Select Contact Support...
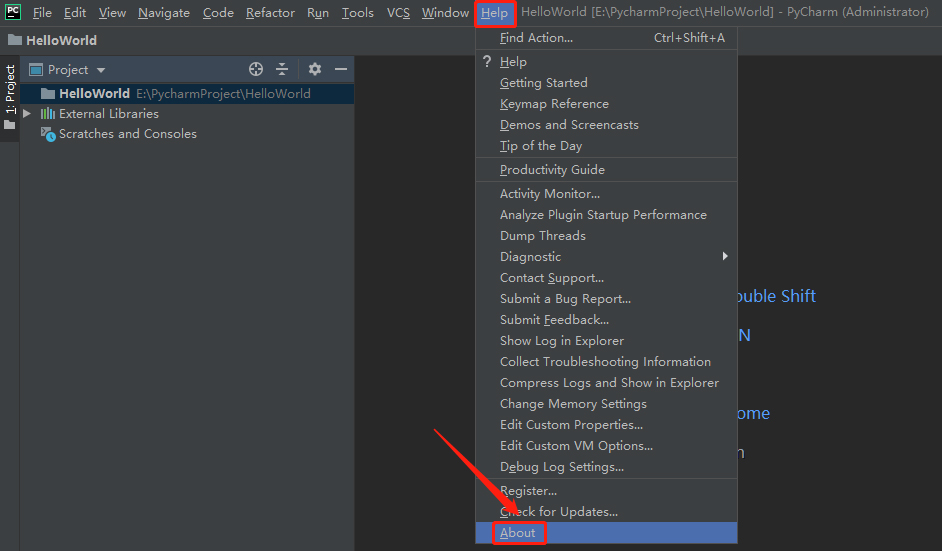This screenshot has width=942, height=551. tap(606, 278)
